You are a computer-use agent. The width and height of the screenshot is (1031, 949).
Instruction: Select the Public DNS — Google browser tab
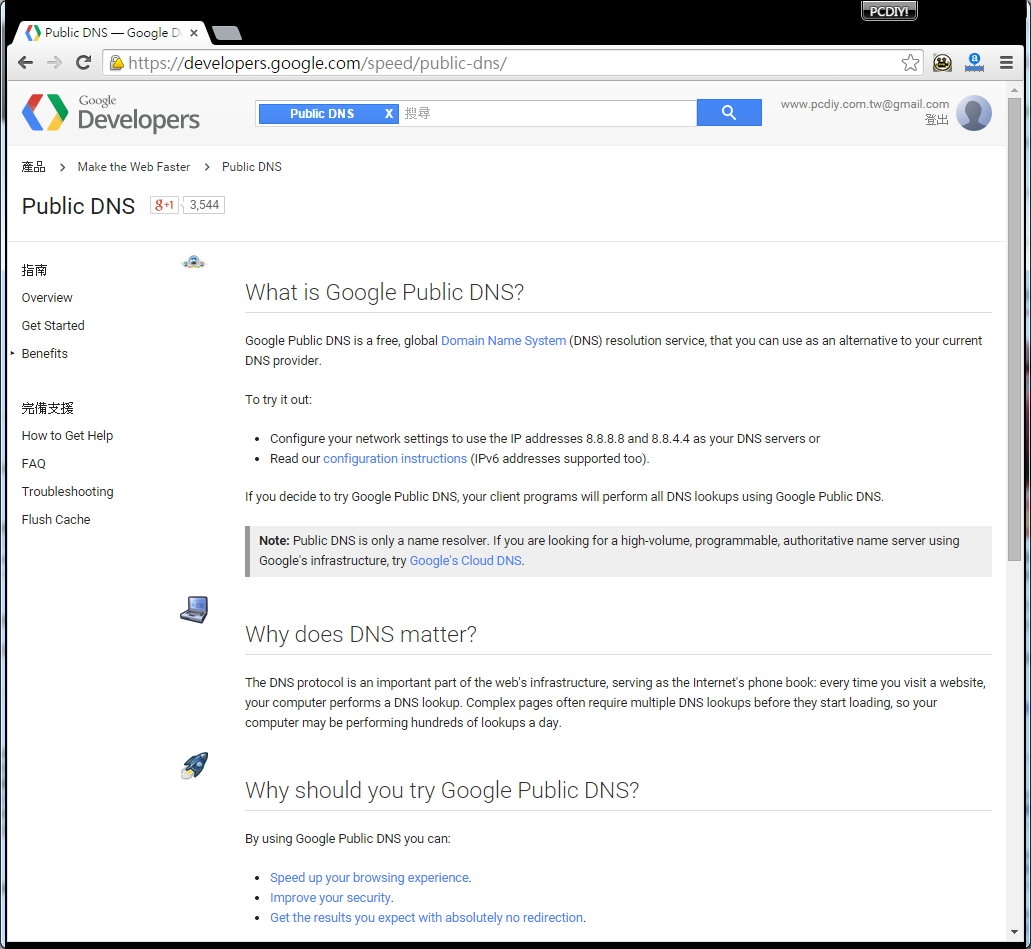110,32
